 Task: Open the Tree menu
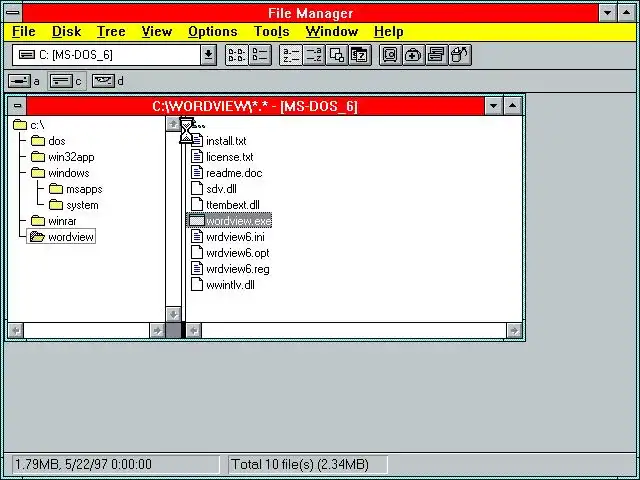pyautogui.click(x=111, y=32)
